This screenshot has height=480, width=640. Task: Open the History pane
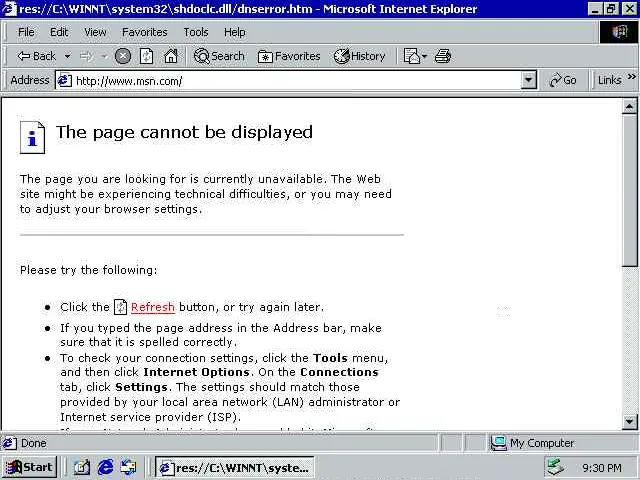pyautogui.click(x=360, y=56)
